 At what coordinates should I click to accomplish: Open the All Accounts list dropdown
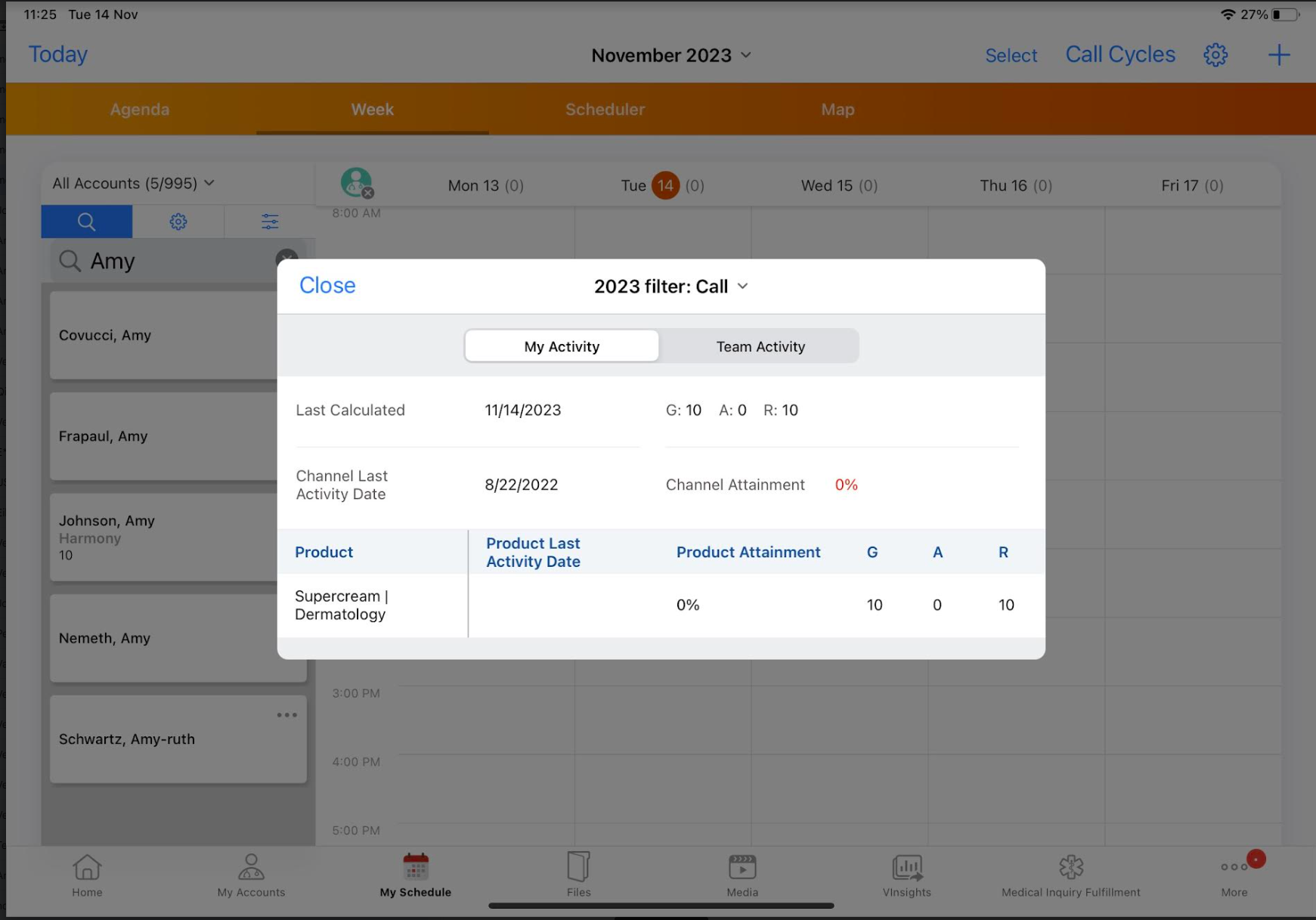[134, 184]
